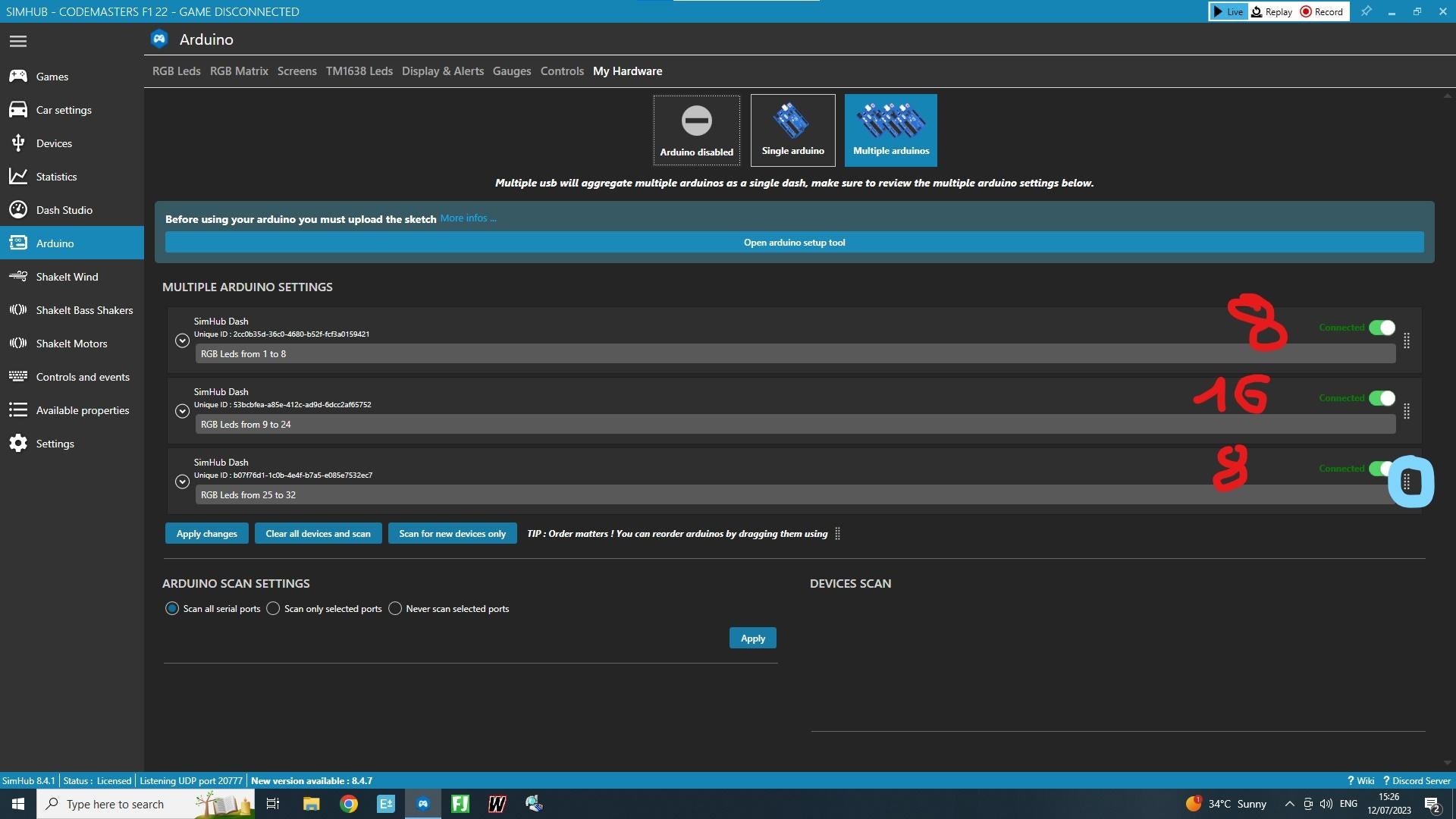
Task: Select Multiple arduinos mode
Action: [890, 130]
